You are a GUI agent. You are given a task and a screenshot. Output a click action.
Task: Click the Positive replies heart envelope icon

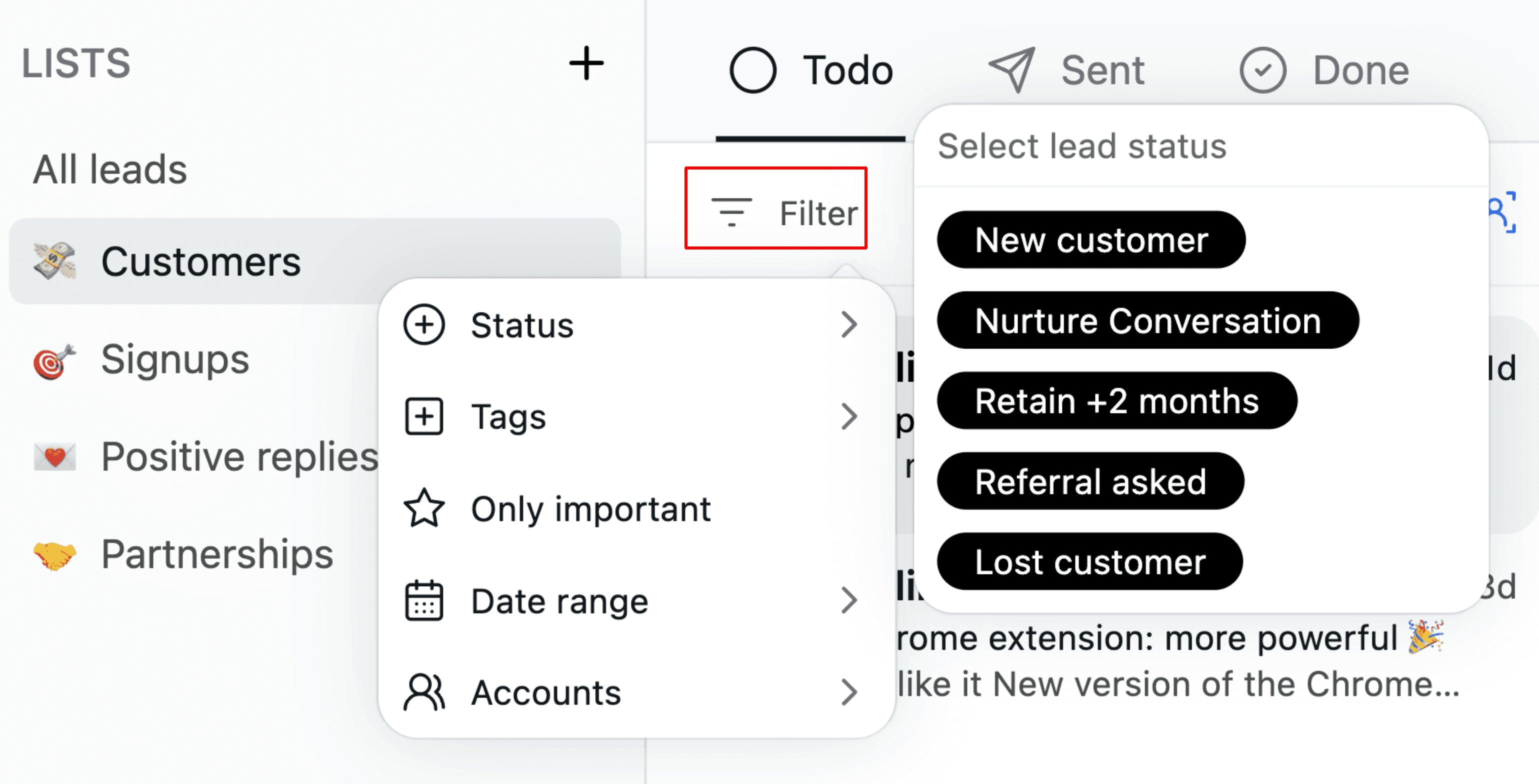coord(54,457)
